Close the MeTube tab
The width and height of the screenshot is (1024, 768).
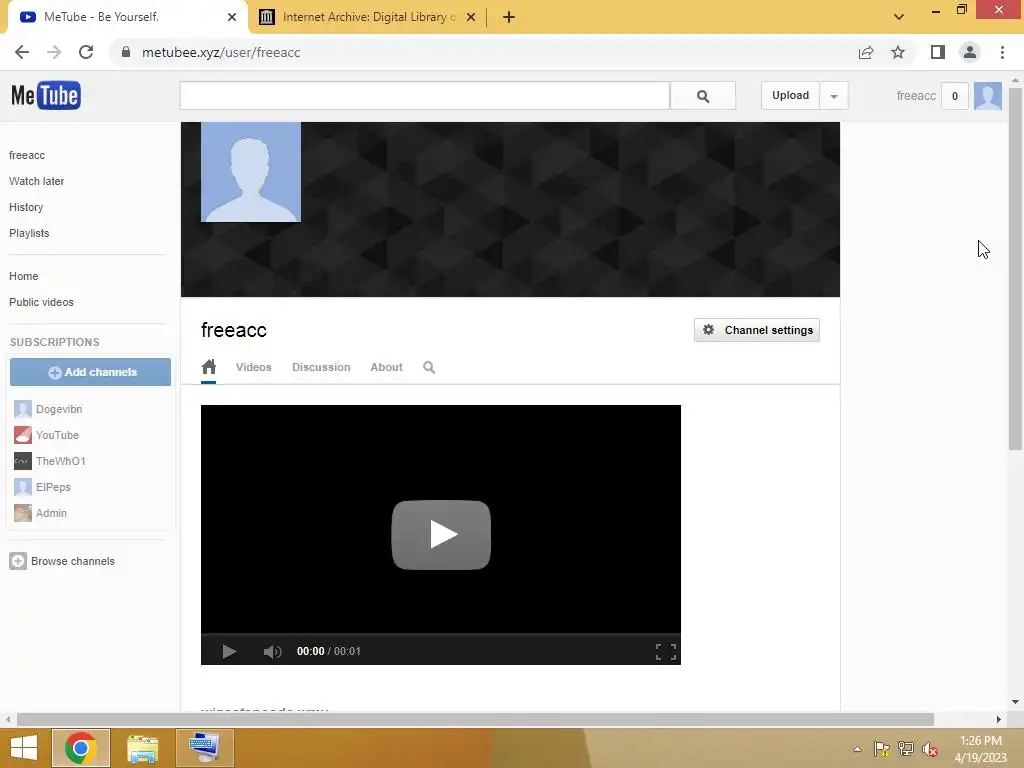(232, 17)
